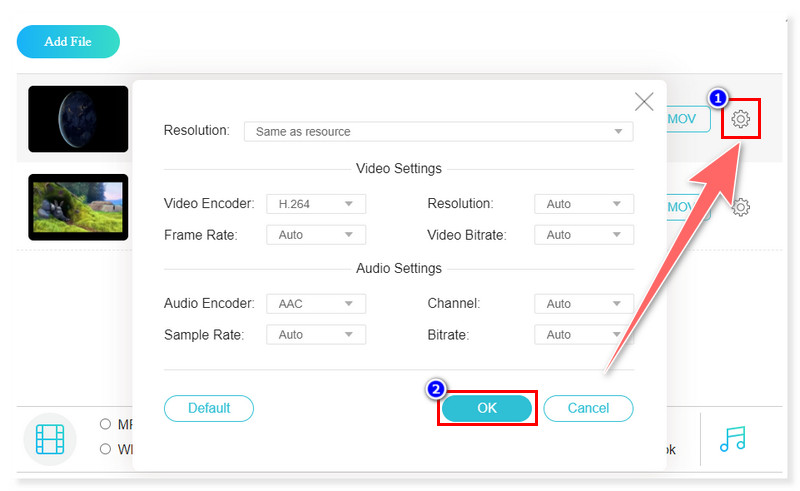The height and width of the screenshot is (491, 800).
Task: Click the Earth video thumbnail
Action: click(x=78, y=119)
